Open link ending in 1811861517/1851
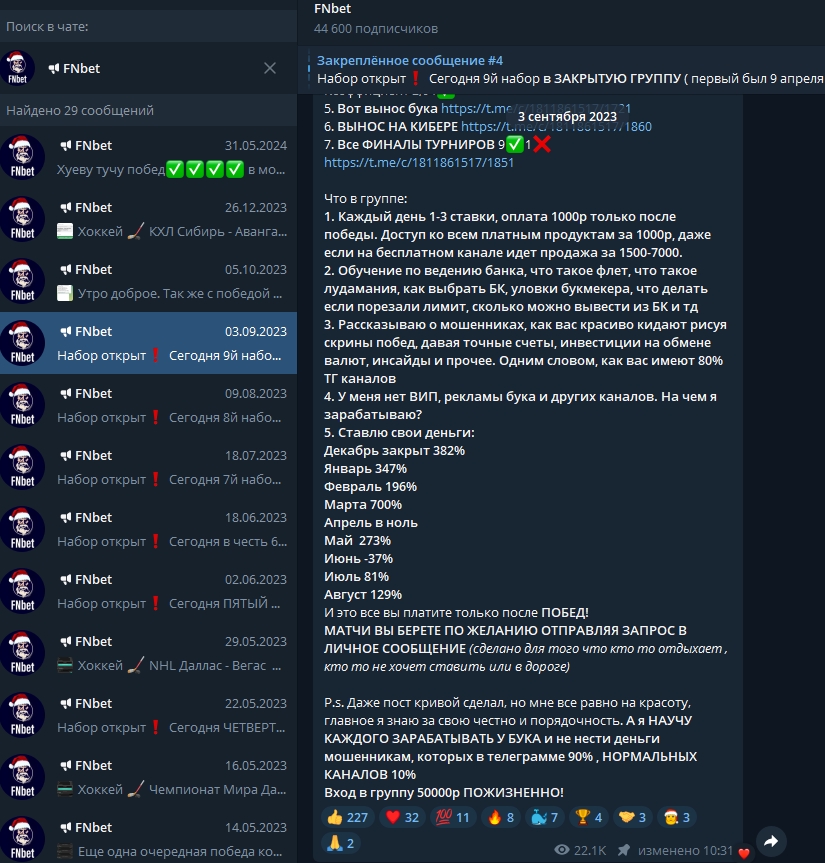The width and height of the screenshot is (825, 863). [x=418, y=162]
